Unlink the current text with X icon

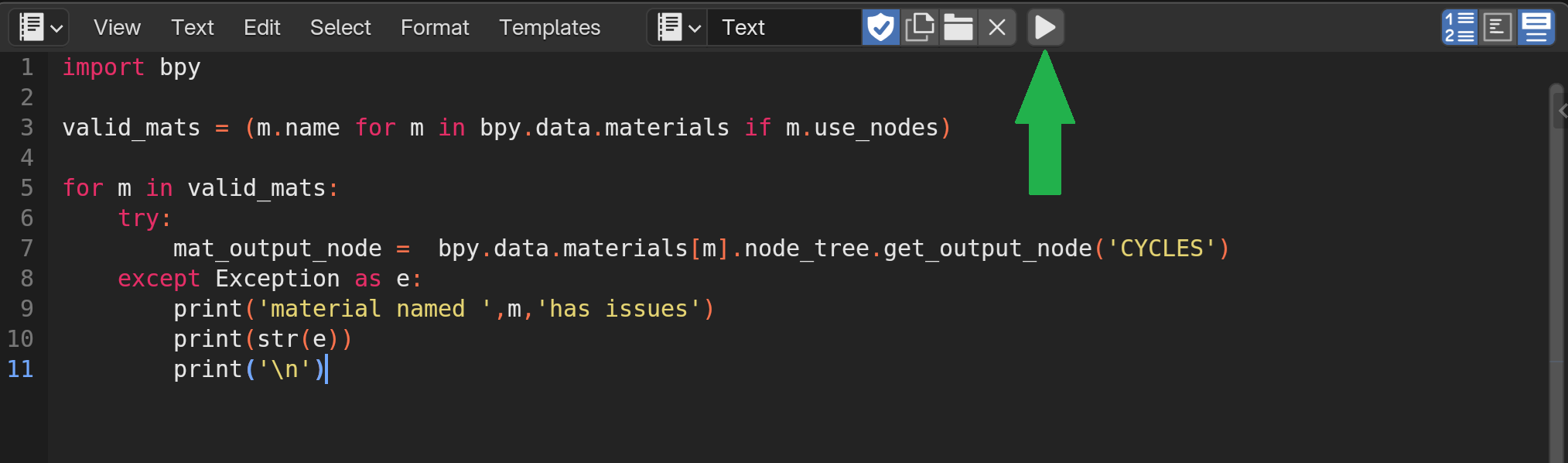point(997,28)
